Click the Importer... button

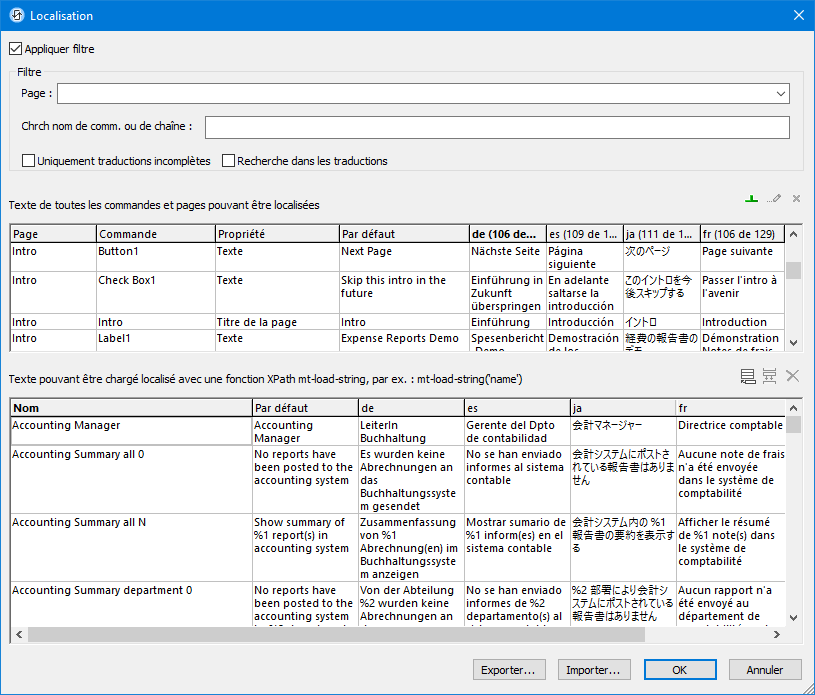(x=594, y=669)
